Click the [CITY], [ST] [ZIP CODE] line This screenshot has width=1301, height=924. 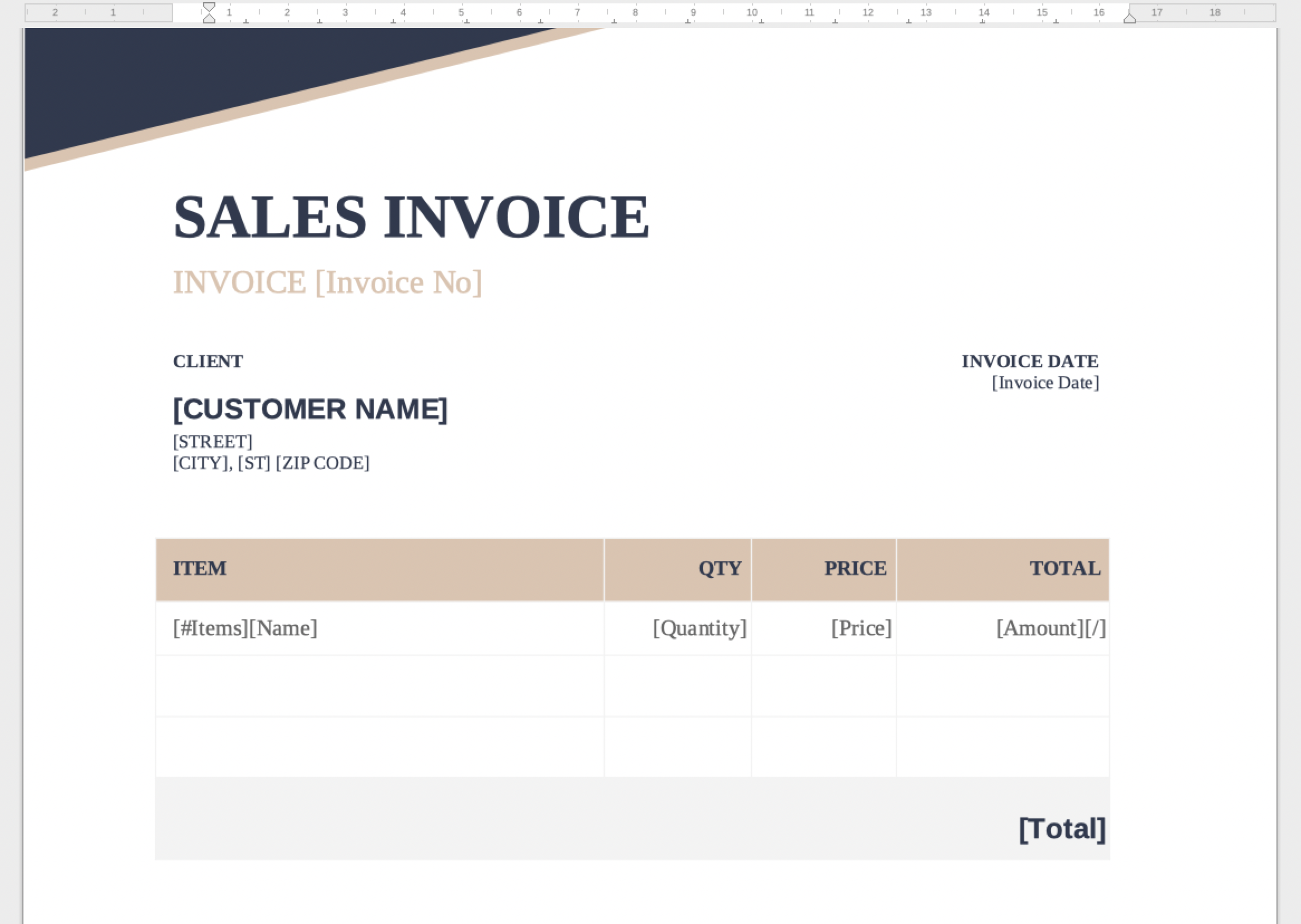click(x=271, y=463)
